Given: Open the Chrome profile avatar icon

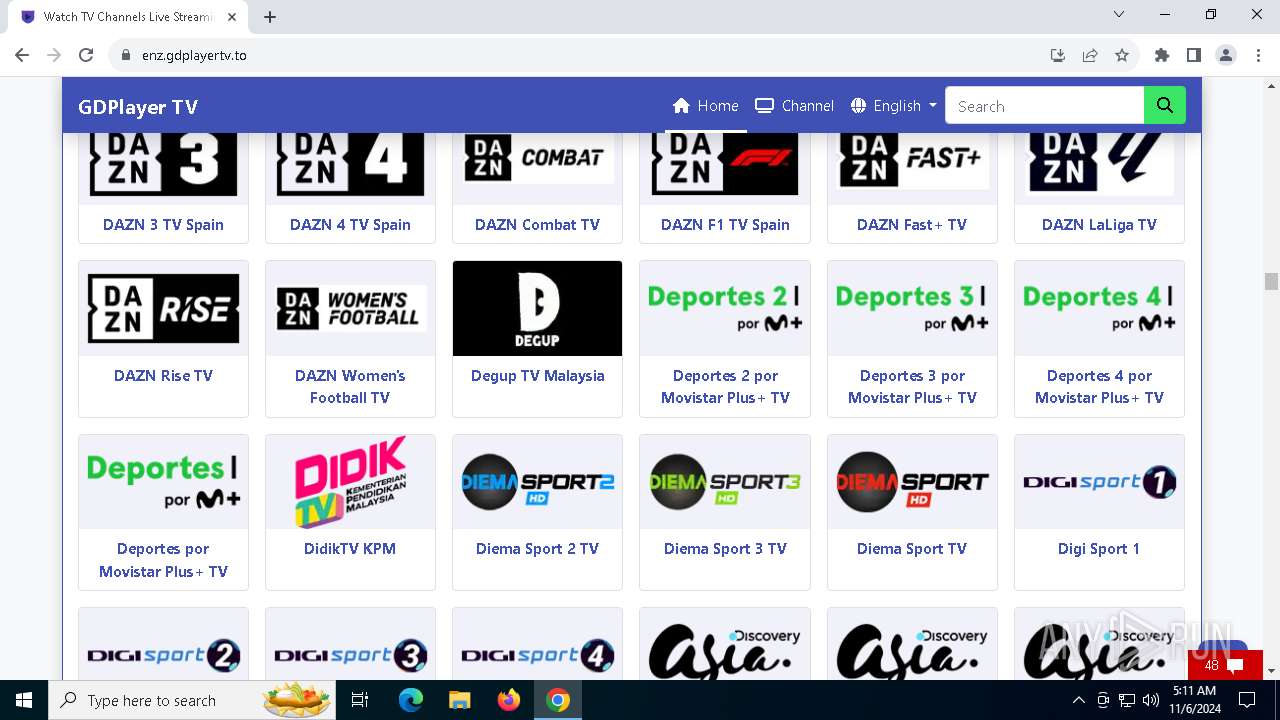Looking at the screenshot, I should tap(1226, 55).
